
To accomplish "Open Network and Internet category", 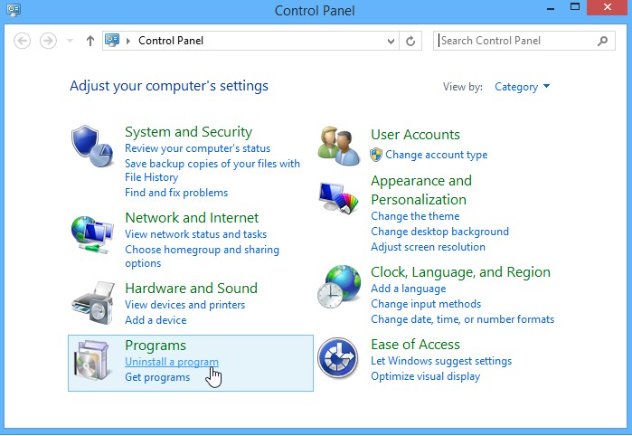I will (191, 218).
